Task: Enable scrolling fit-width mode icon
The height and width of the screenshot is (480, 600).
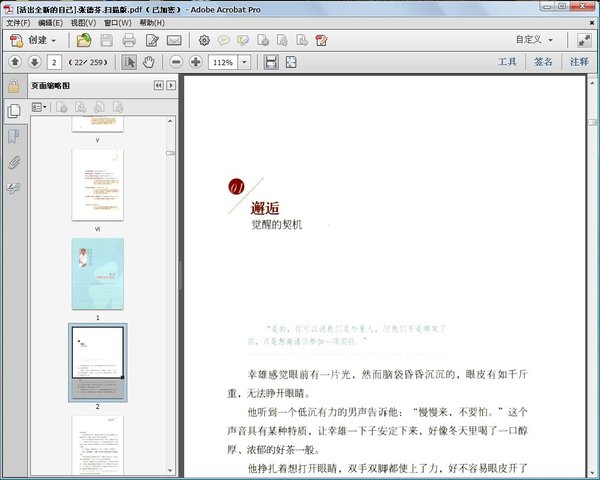Action: pyautogui.click(x=271, y=62)
